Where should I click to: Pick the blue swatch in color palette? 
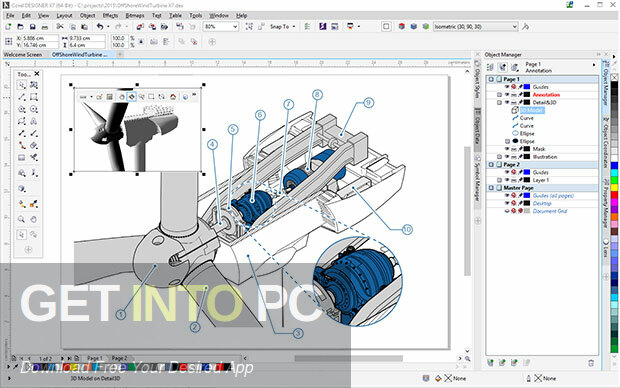(x=614, y=166)
